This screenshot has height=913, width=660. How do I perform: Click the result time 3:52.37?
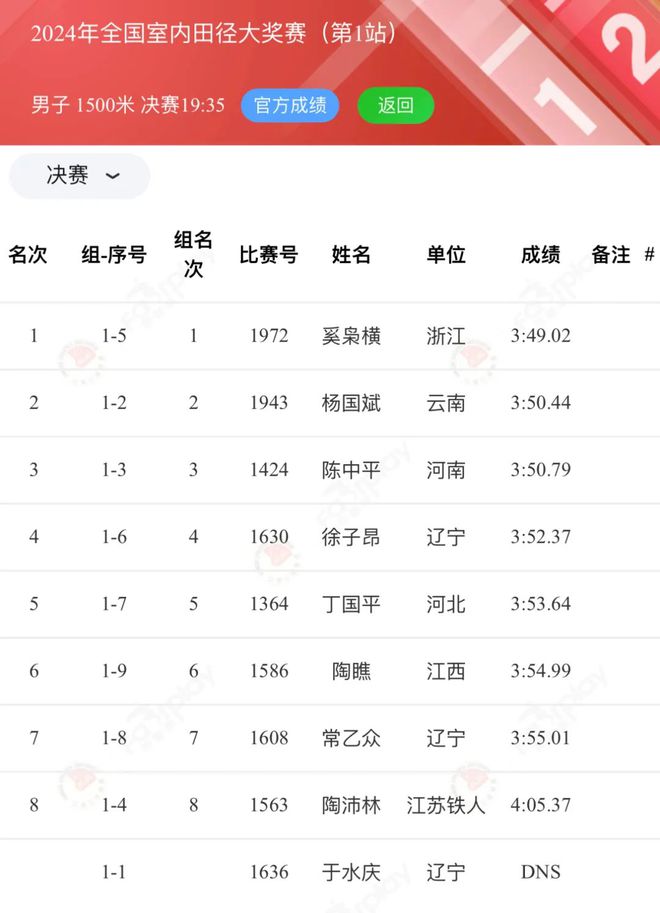tap(541, 537)
